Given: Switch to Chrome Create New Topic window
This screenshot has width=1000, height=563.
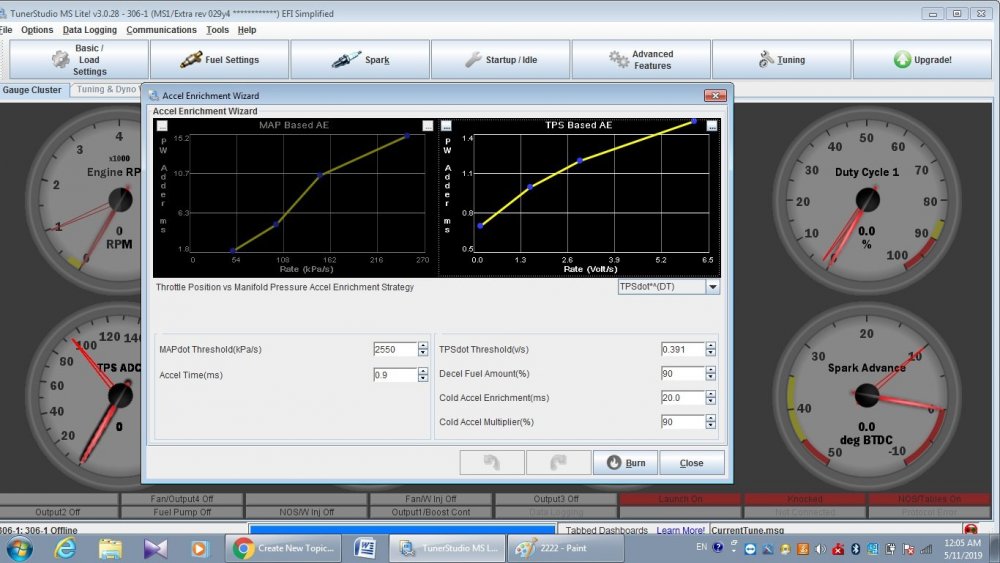Looking at the screenshot, I should pyautogui.click(x=284, y=548).
